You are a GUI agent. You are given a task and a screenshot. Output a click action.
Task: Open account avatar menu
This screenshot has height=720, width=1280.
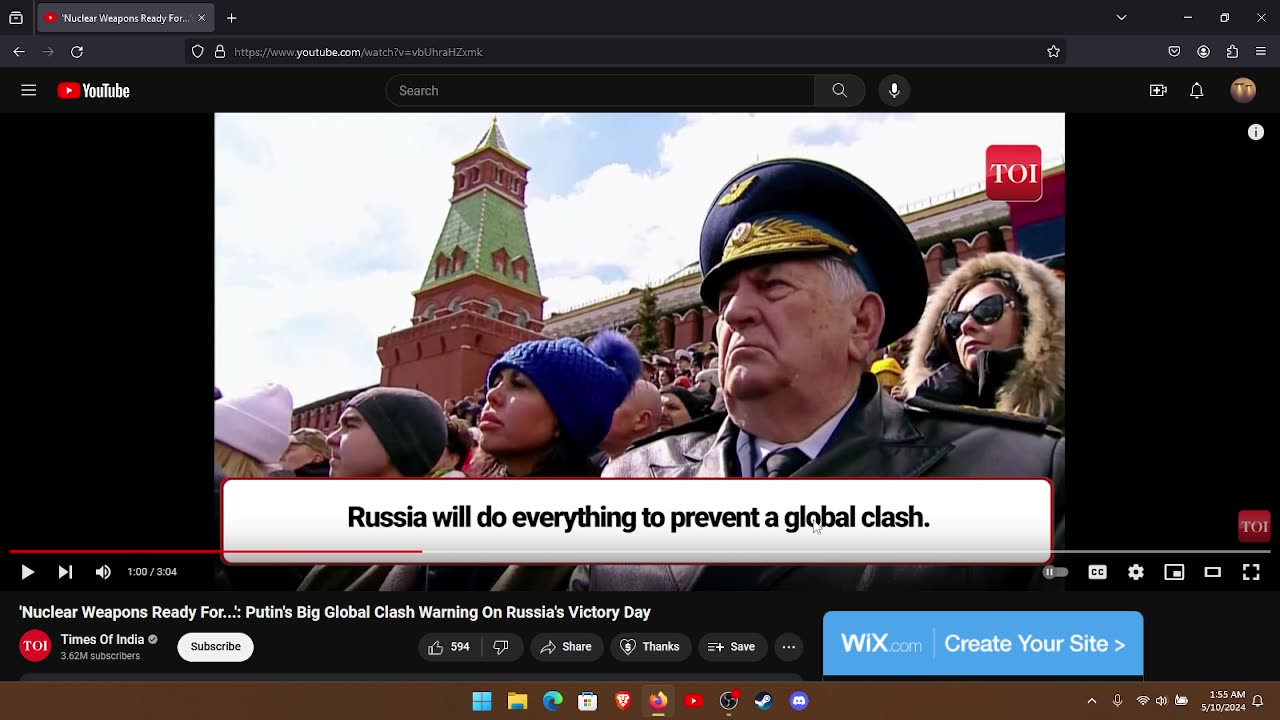(1243, 91)
